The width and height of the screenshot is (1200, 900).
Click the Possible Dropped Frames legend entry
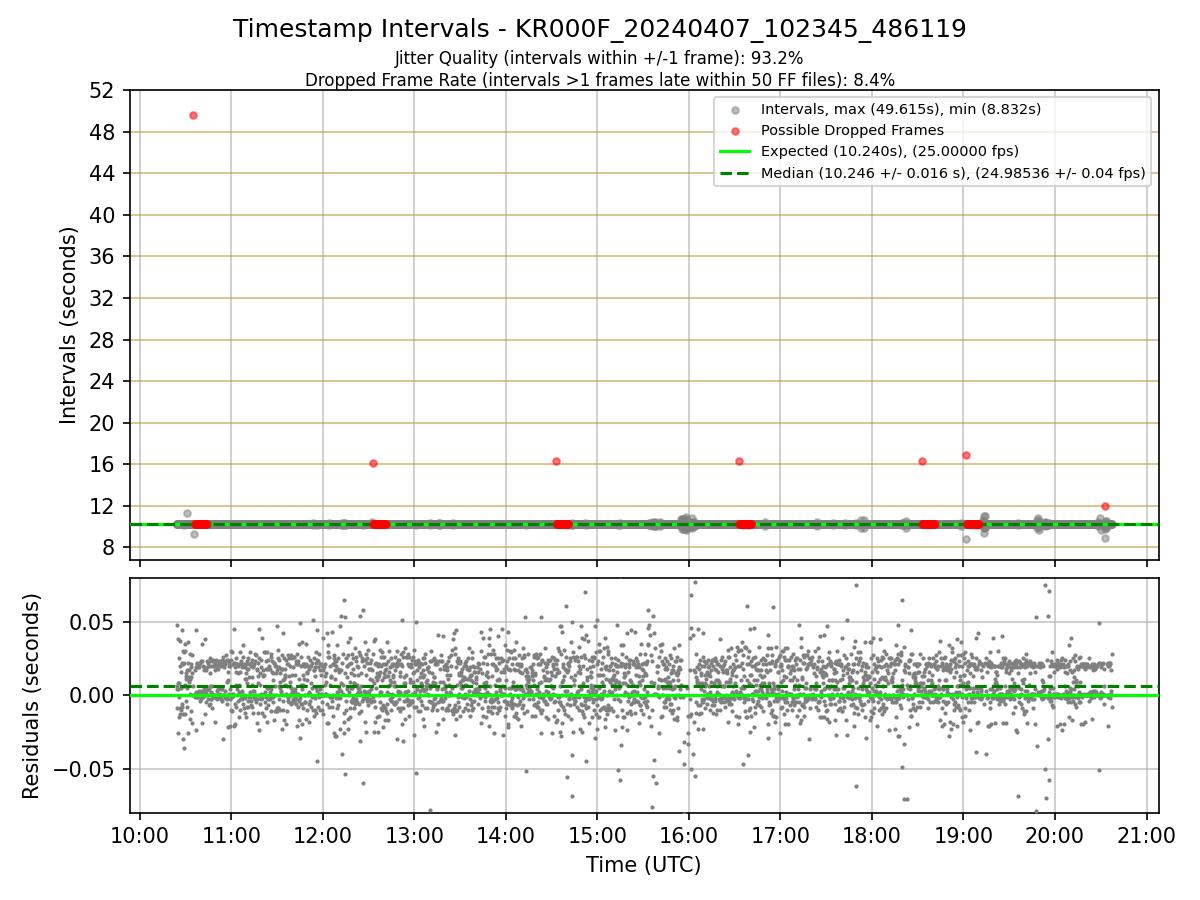pos(852,130)
